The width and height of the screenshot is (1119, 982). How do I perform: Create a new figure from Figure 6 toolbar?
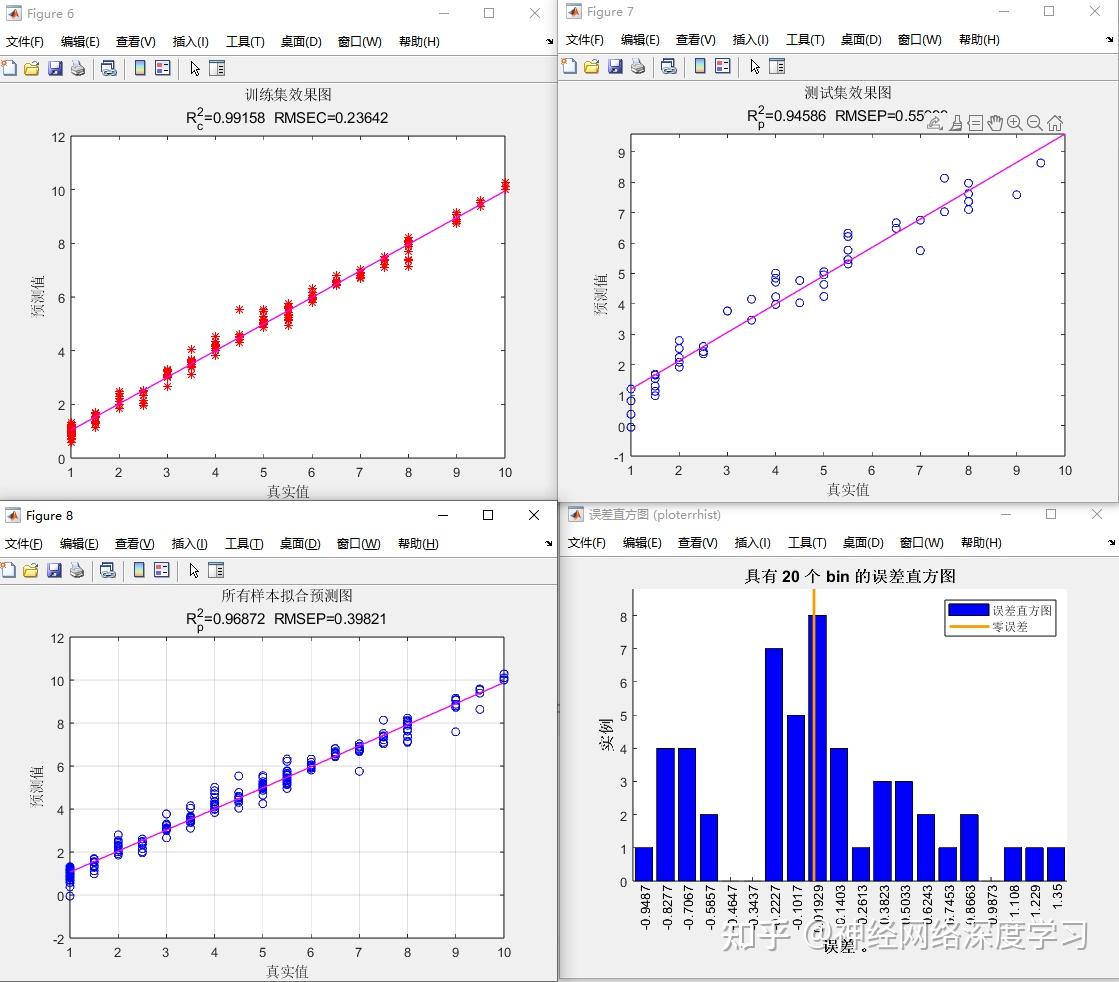tap(10, 68)
